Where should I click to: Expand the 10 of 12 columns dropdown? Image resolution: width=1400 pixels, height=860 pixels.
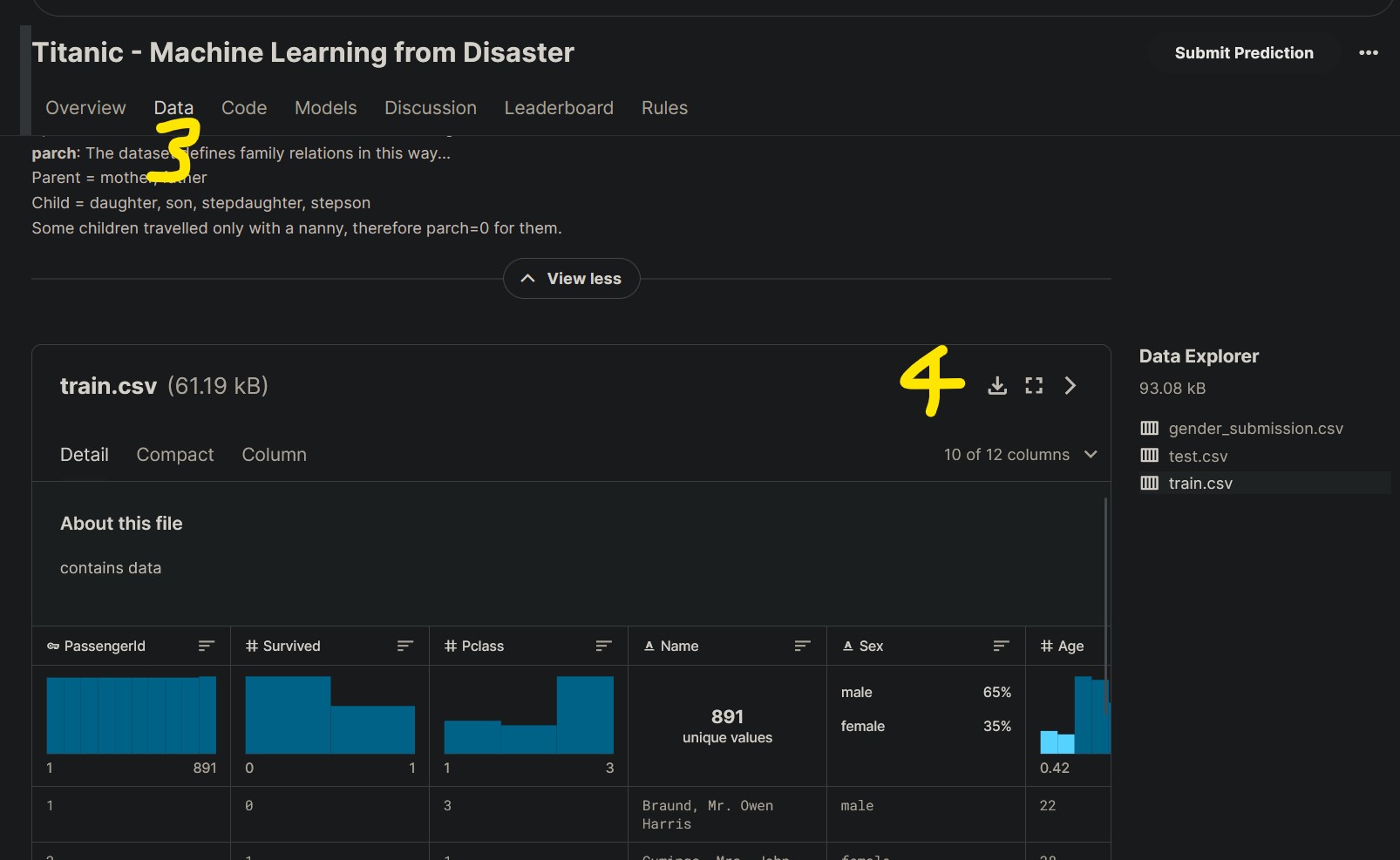pos(1021,455)
